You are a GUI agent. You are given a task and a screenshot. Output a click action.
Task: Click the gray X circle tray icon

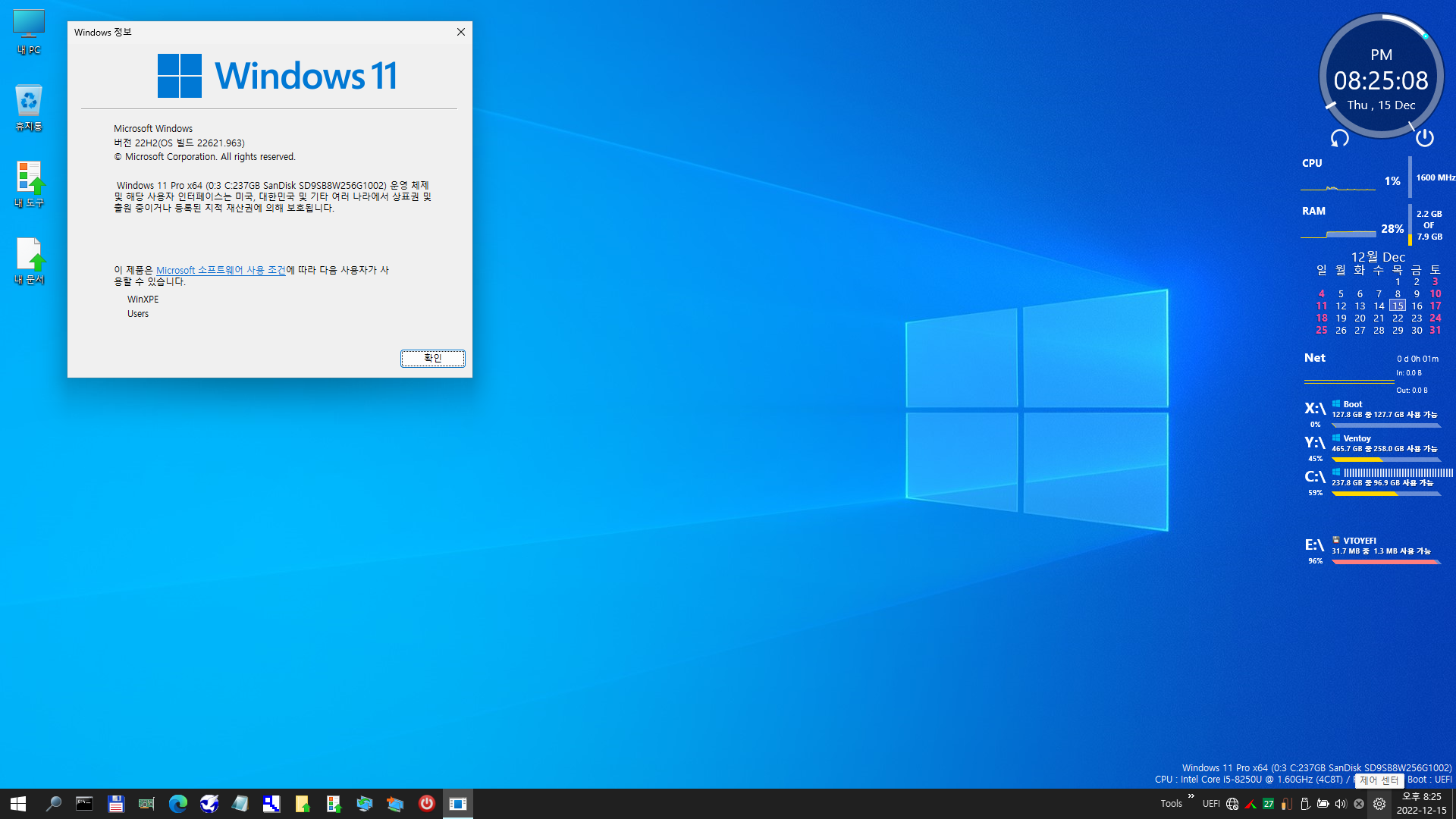coord(1359,804)
